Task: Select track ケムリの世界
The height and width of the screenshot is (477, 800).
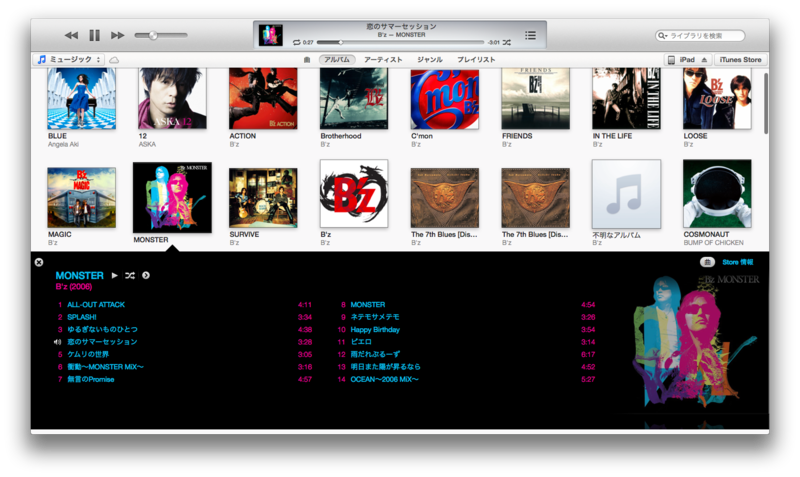Action: coord(88,354)
